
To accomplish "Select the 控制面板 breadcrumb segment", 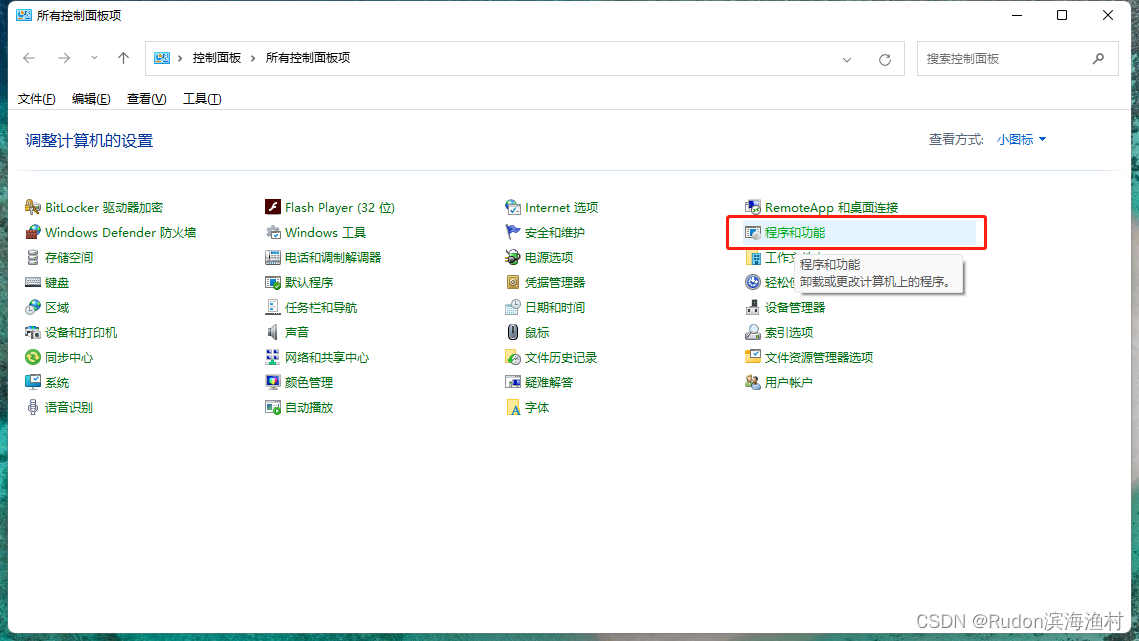I will [216, 58].
